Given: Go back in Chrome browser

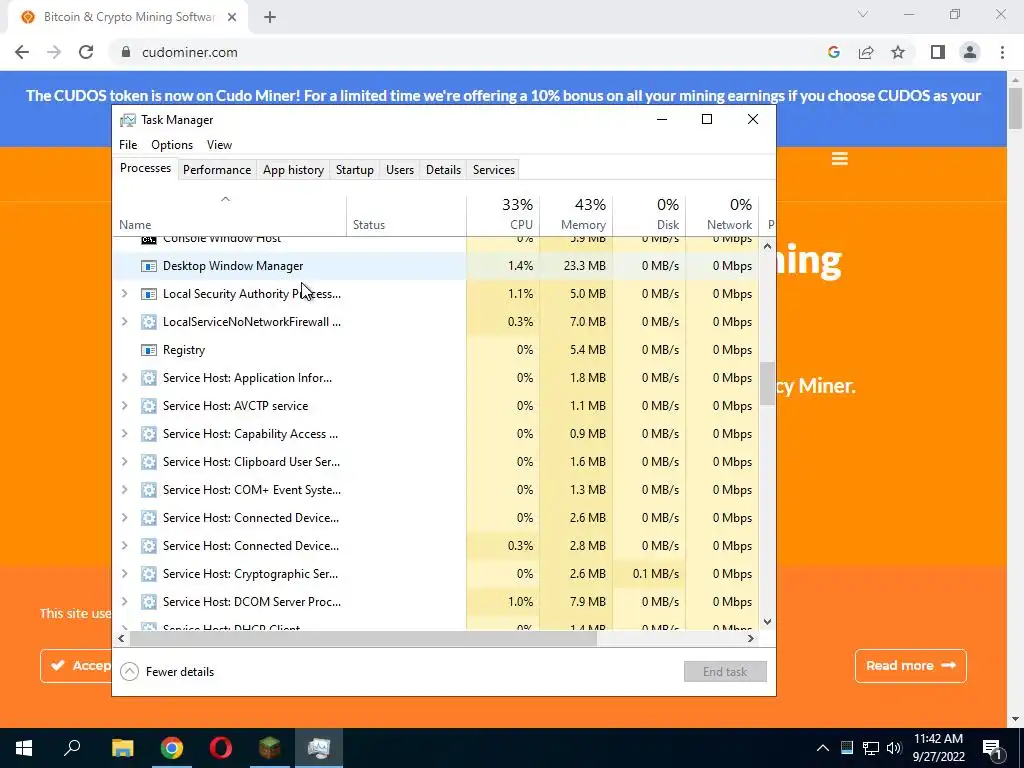Looking at the screenshot, I should pyautogui.click(x=22, y=52).
